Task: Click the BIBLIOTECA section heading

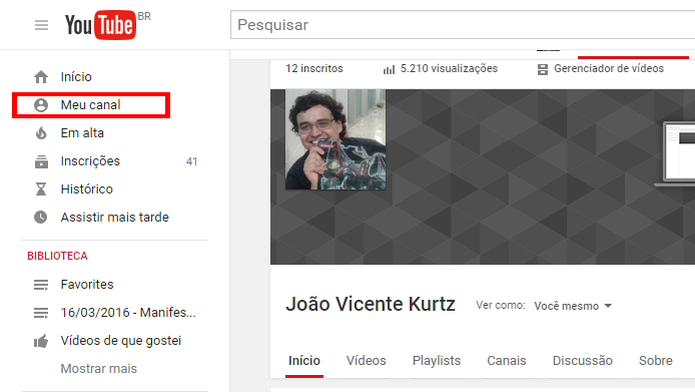Action: [x=57, y=256]
